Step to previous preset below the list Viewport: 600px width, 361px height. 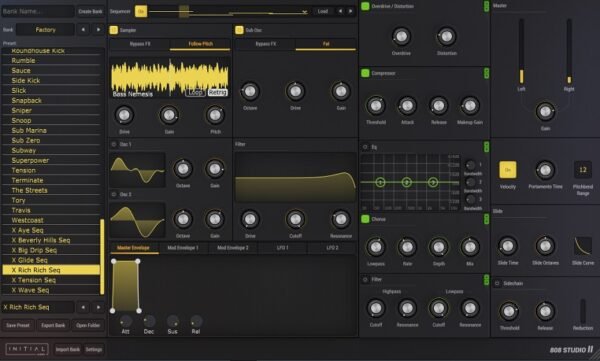[x=83, y=307]
